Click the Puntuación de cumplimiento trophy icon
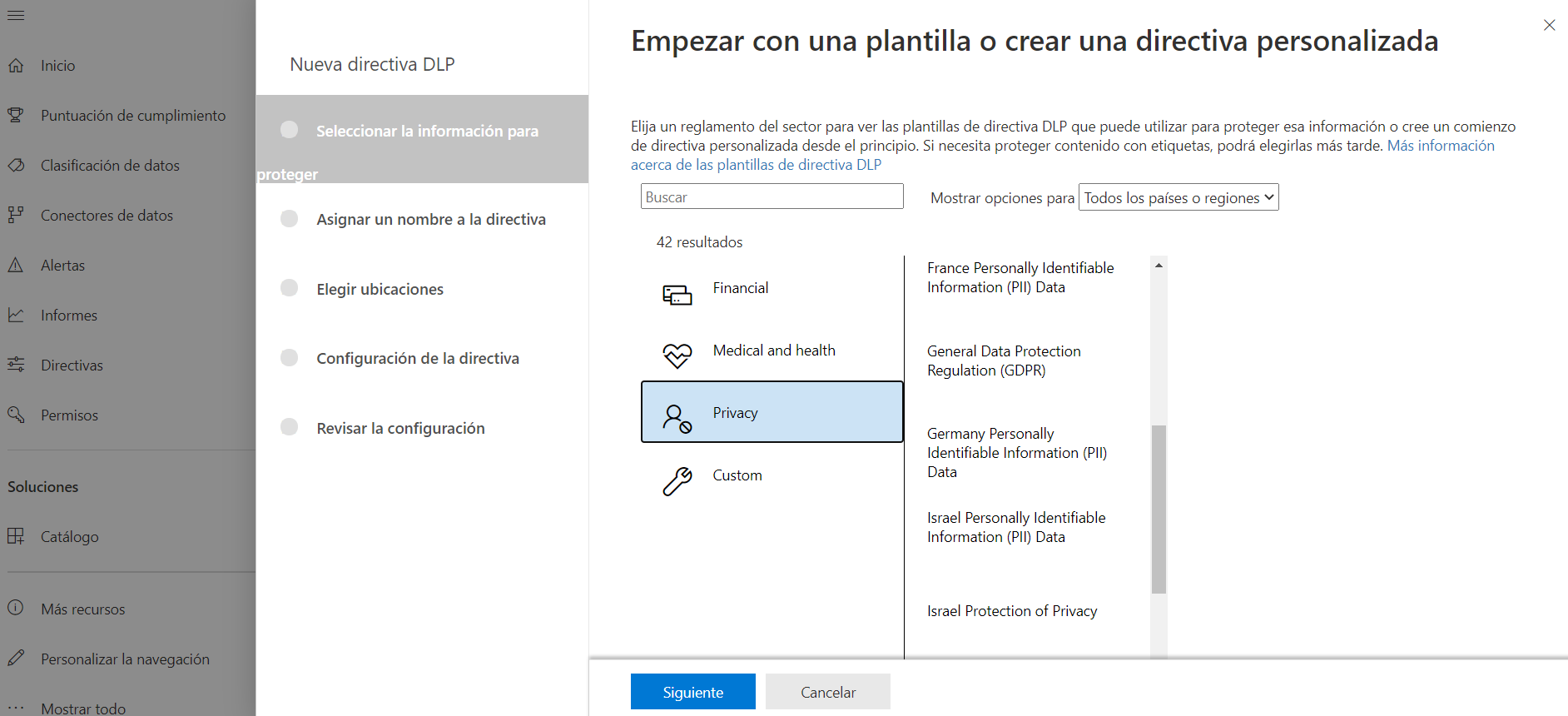This screenshot has height=716, width=1568. tap(16, 115)
